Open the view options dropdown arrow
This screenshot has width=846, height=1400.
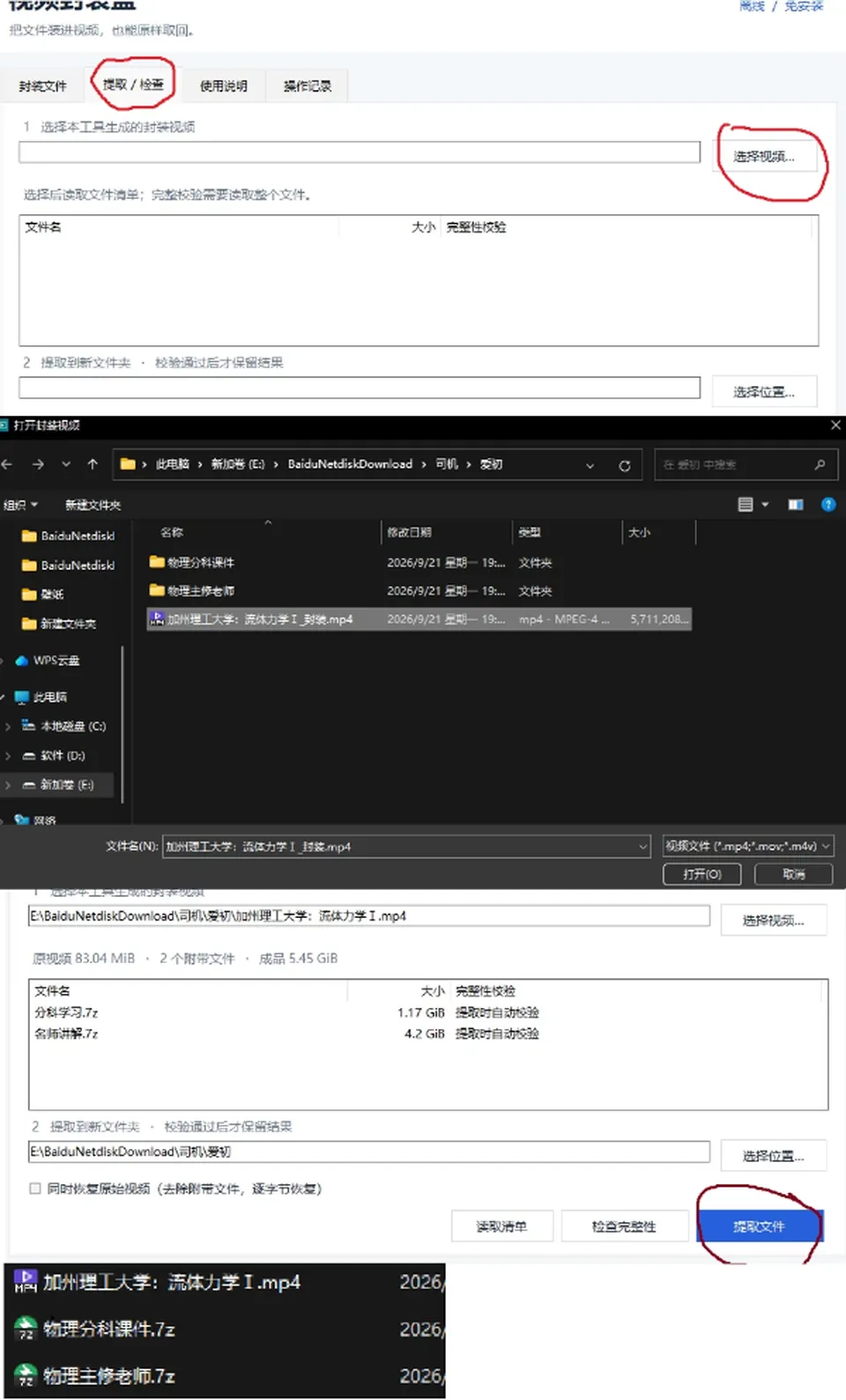[x=765, y=504]
